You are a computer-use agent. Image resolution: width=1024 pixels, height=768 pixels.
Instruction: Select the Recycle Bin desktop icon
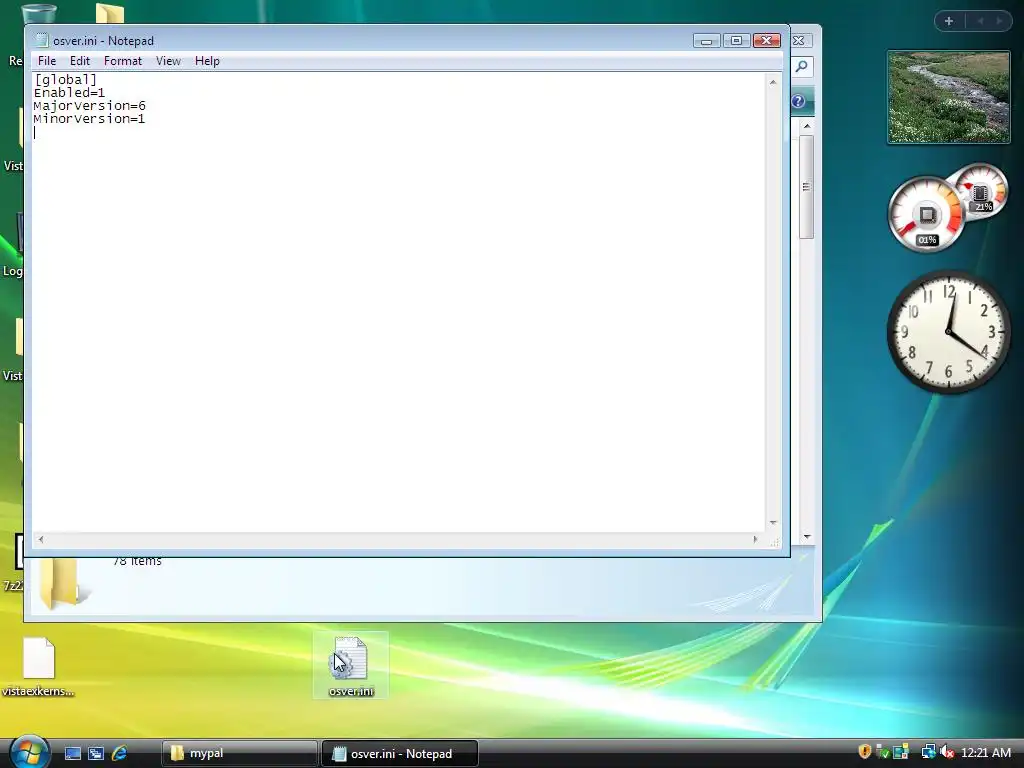click(x=39, y=14)
